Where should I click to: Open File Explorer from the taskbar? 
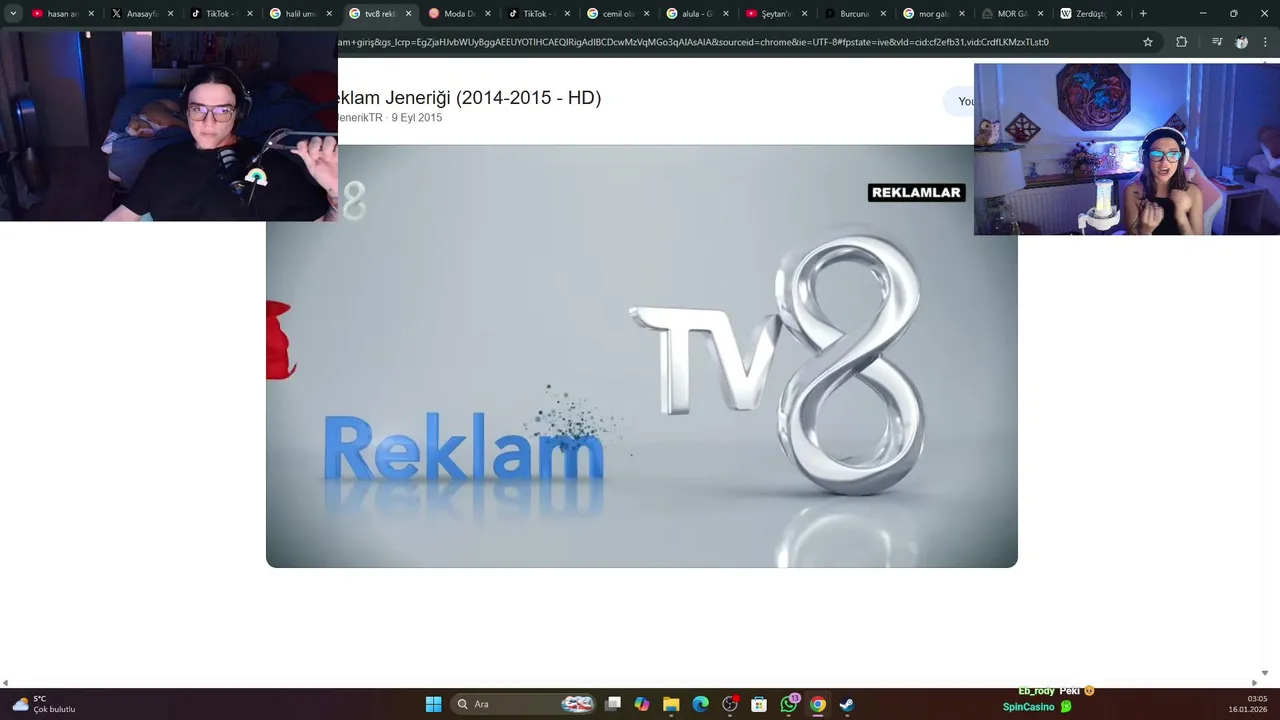[x=671, y=704]
